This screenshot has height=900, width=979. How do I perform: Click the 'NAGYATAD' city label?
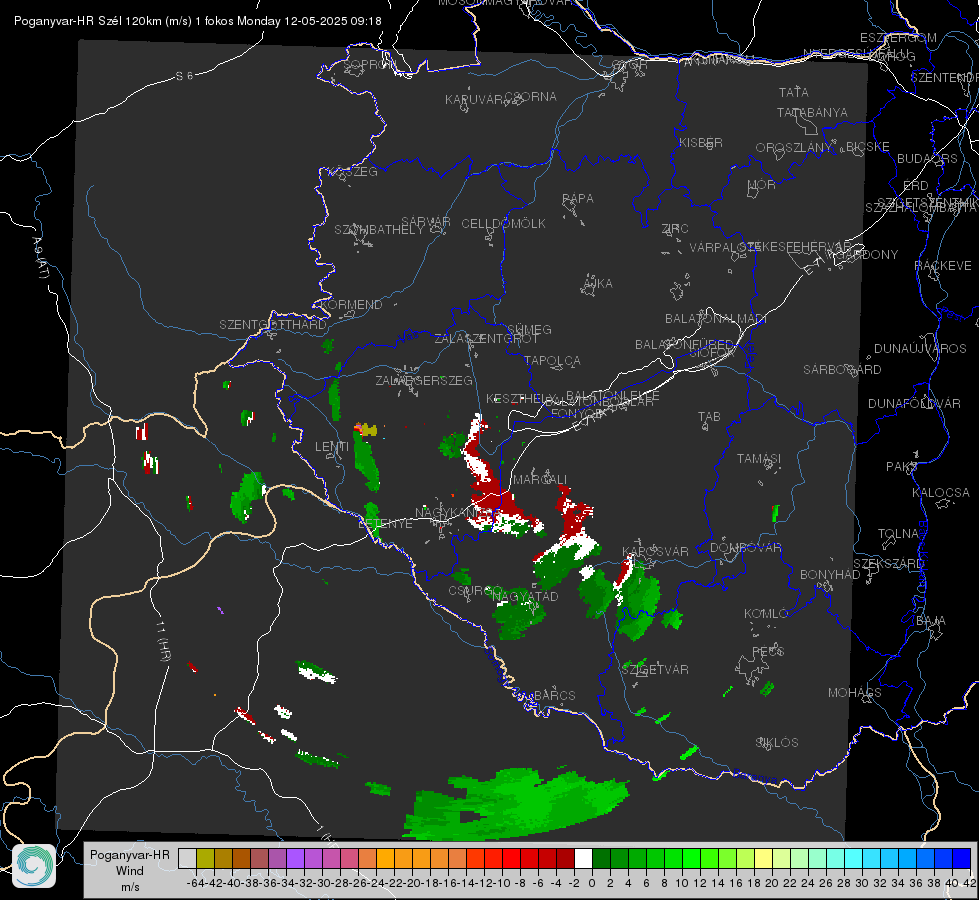[525, 596]
